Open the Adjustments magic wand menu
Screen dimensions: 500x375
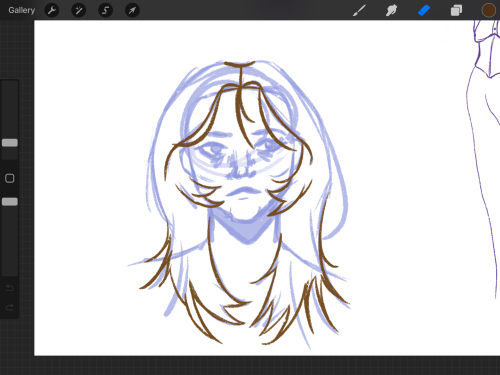(x=79, y=10)
